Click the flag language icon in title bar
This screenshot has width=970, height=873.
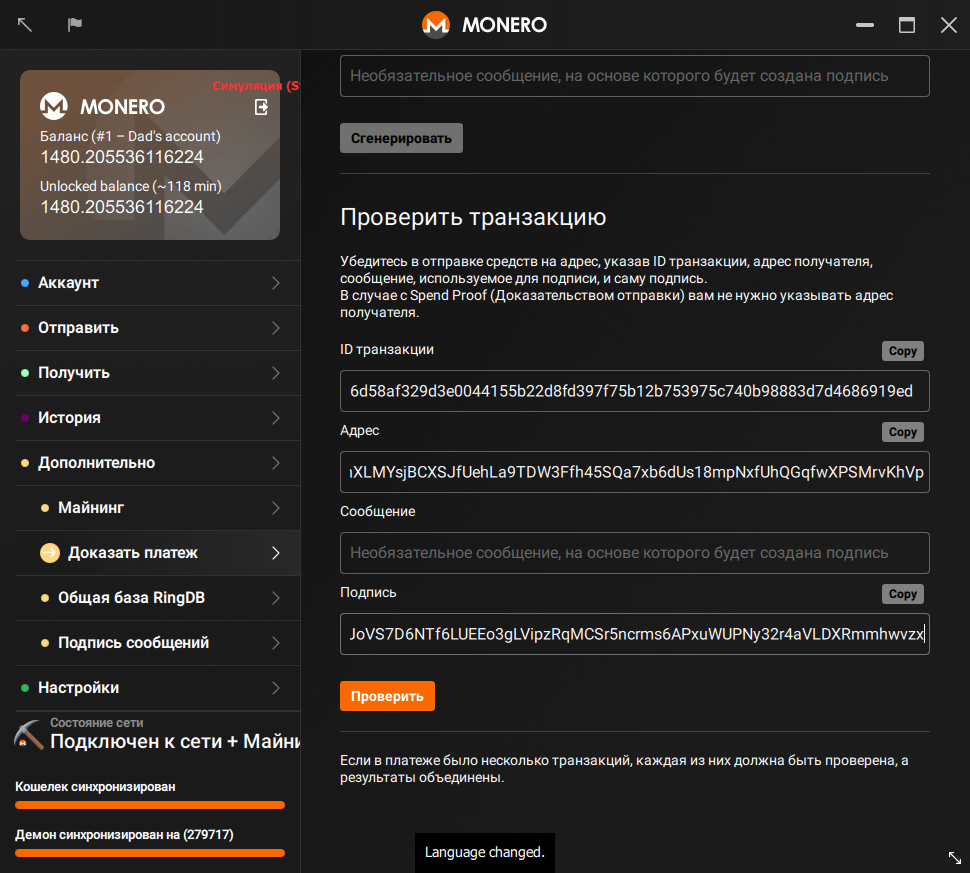pyautogui.click(x=75, y=25)
